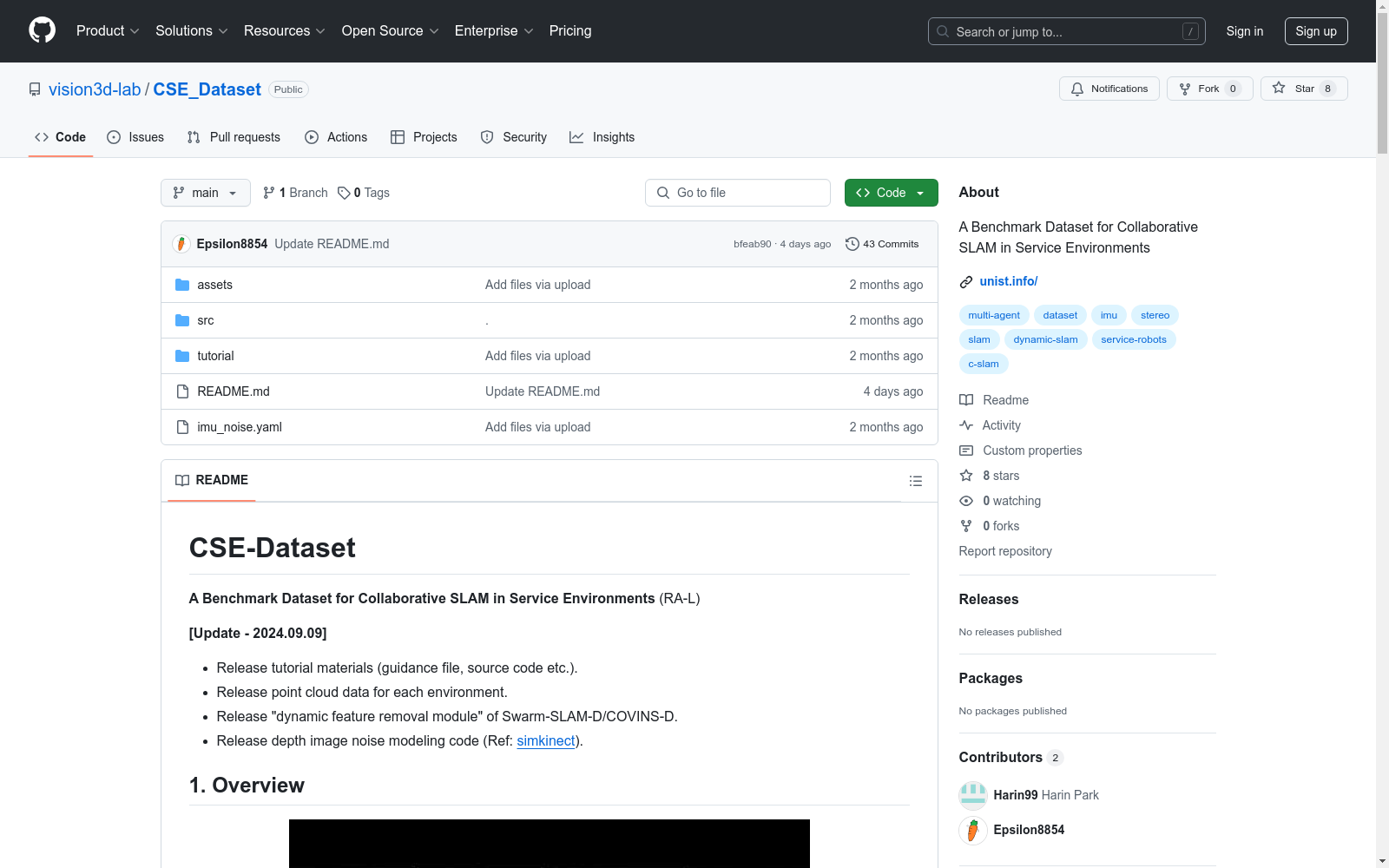This screenshot has width=1389, height=868.
Task: Switch to the Issues tab
Action: click(135, 137)
